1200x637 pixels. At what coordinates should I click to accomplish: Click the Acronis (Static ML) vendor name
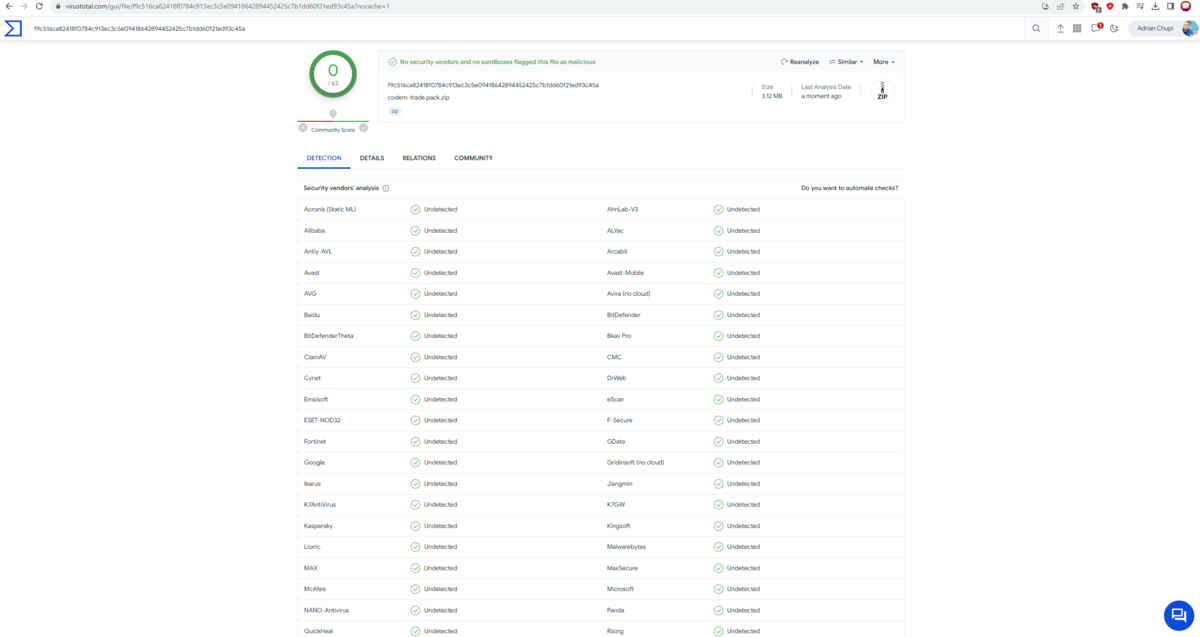coord(330,209)
